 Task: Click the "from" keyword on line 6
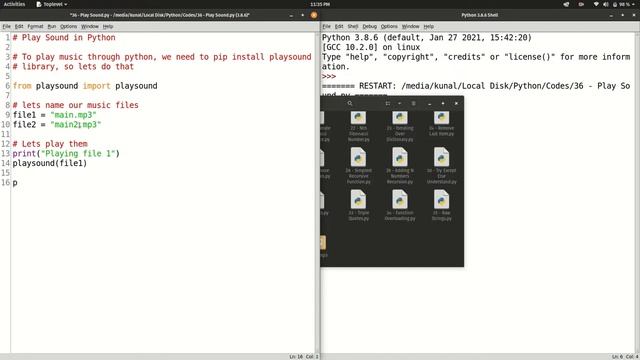pos(22,86)
